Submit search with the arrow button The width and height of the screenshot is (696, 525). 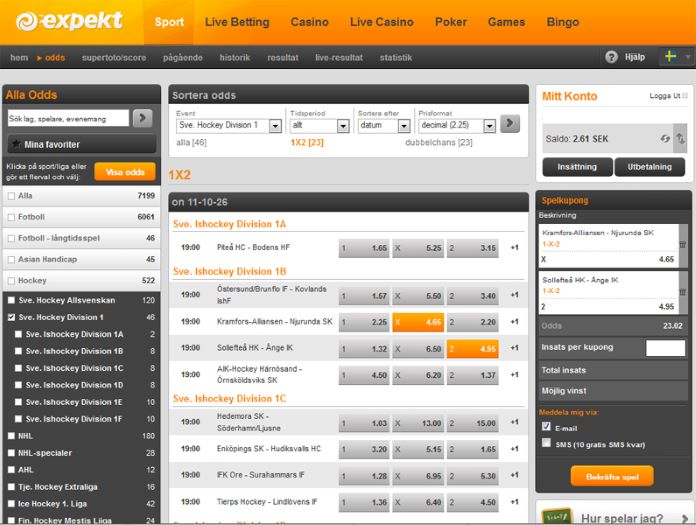coord(142,118)
